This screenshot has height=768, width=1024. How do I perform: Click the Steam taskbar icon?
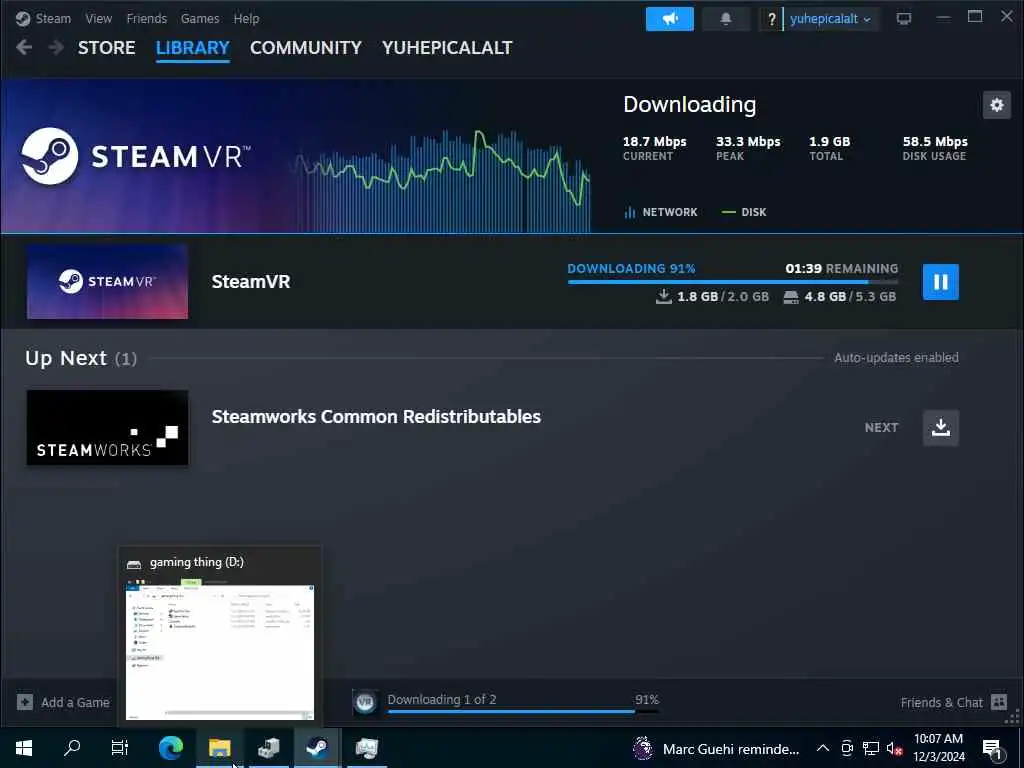pos(317,748)
